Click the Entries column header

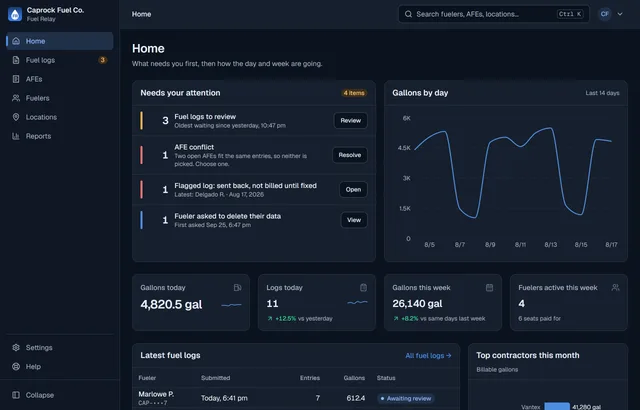(310, 378)
